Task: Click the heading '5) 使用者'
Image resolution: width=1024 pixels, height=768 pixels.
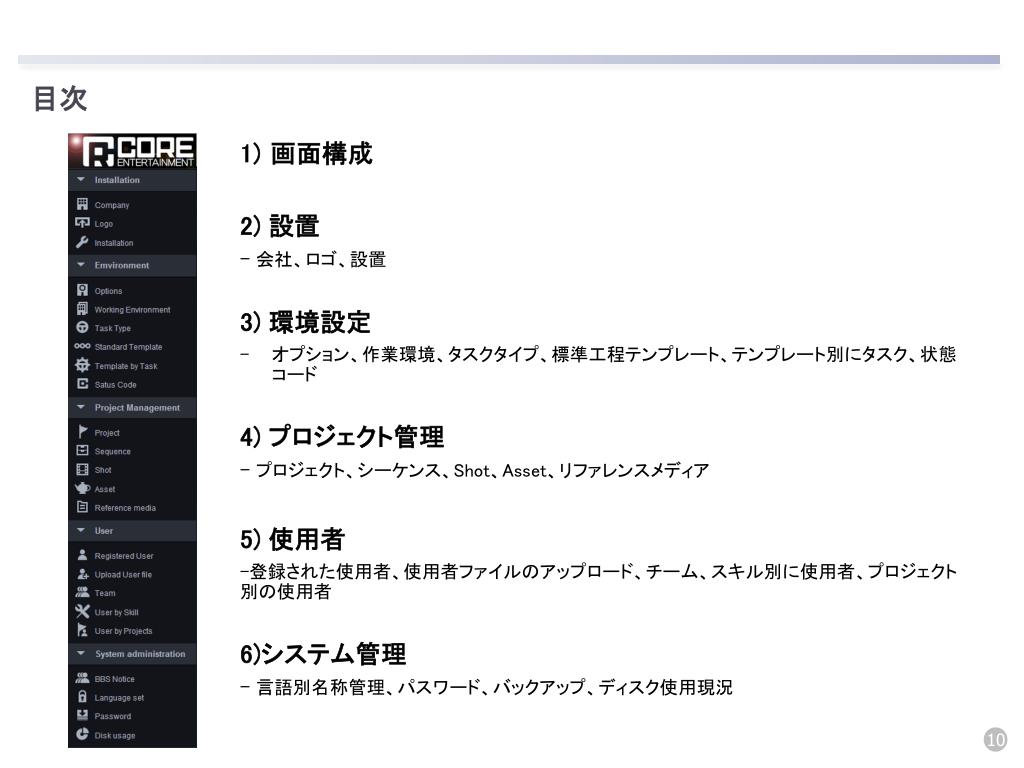Action: click(292, 539)
